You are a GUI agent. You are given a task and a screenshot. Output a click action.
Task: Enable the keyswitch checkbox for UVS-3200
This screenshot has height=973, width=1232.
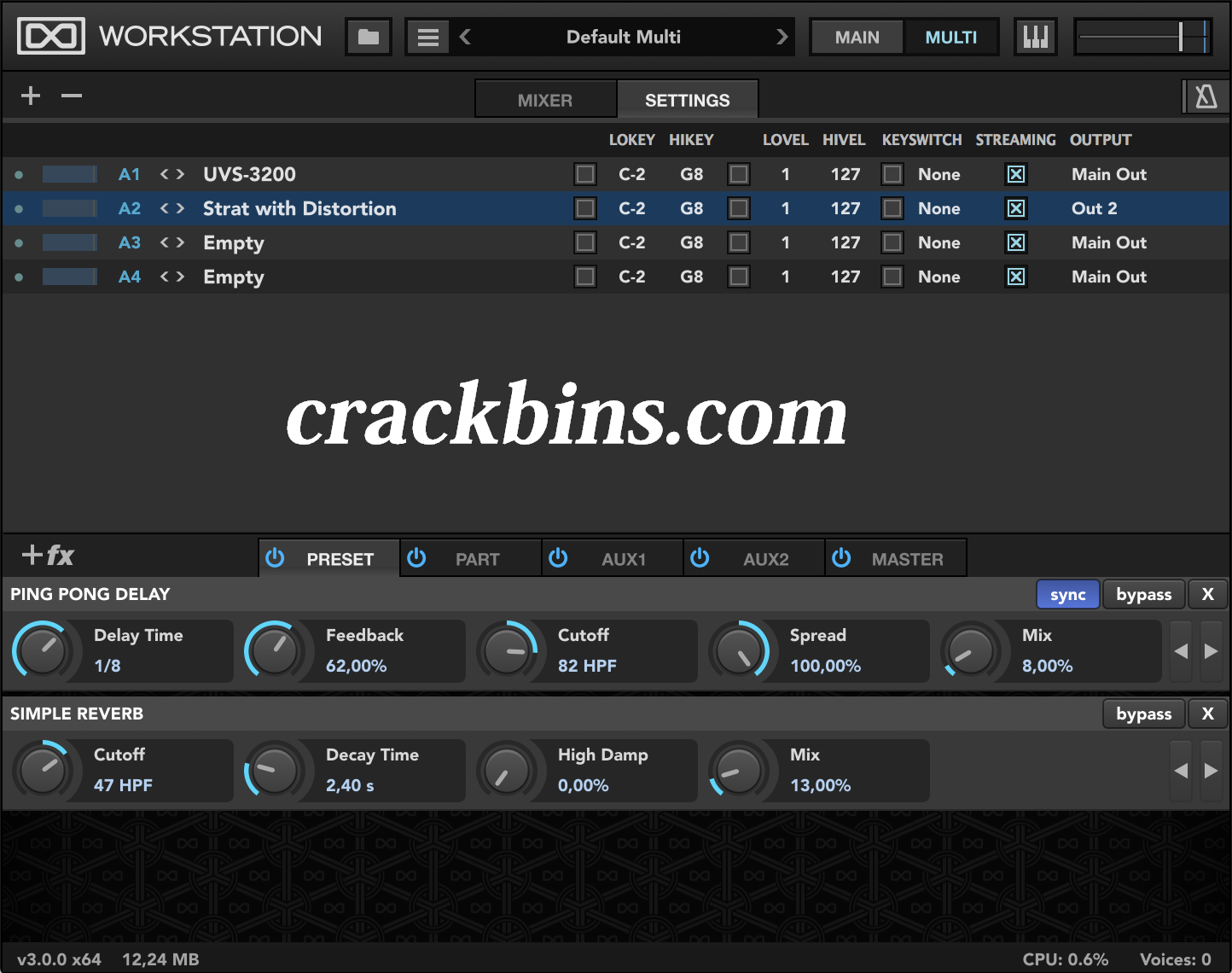[892, 174]
